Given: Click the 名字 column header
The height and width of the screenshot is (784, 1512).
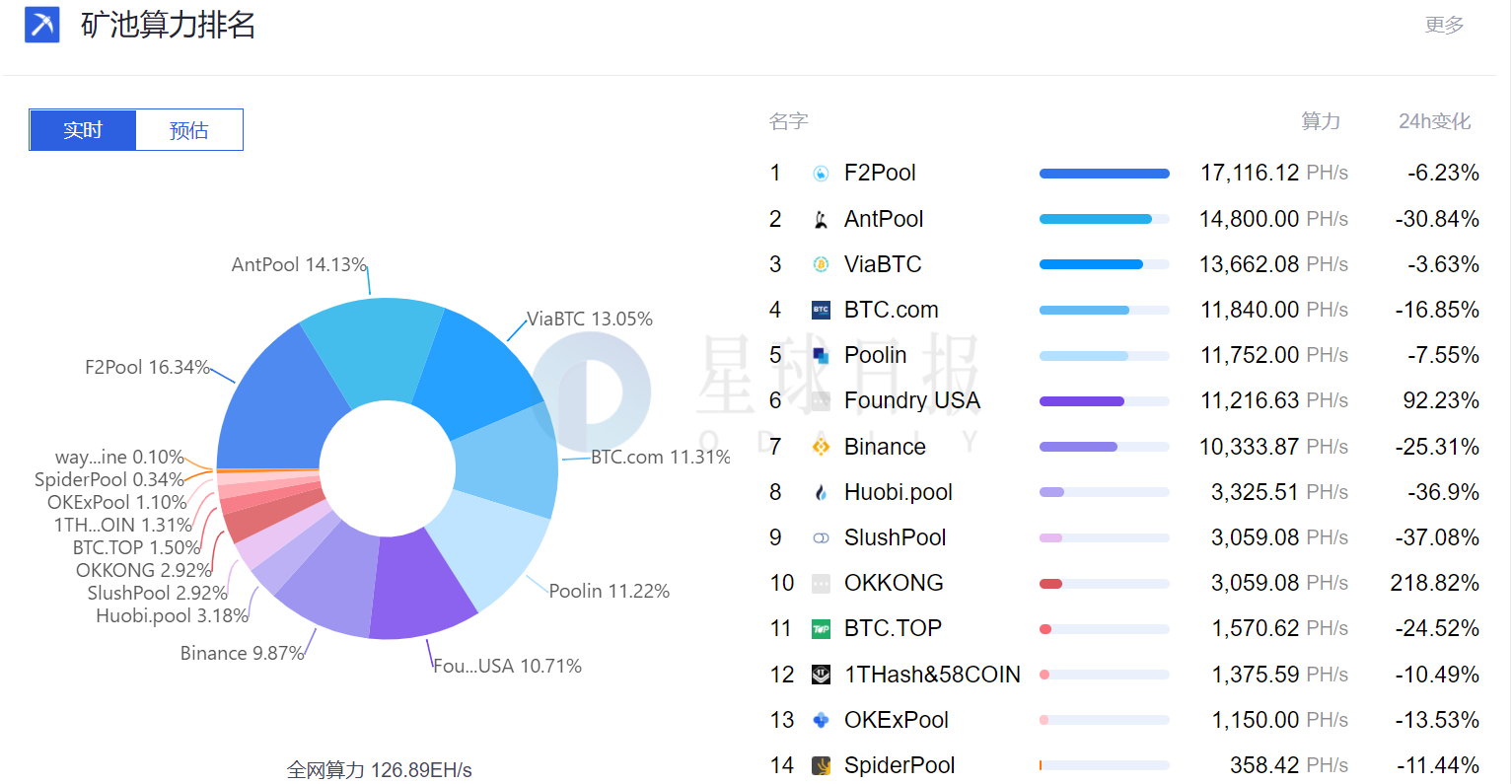Looking at the screenshot, I should (x=789, y=121).
